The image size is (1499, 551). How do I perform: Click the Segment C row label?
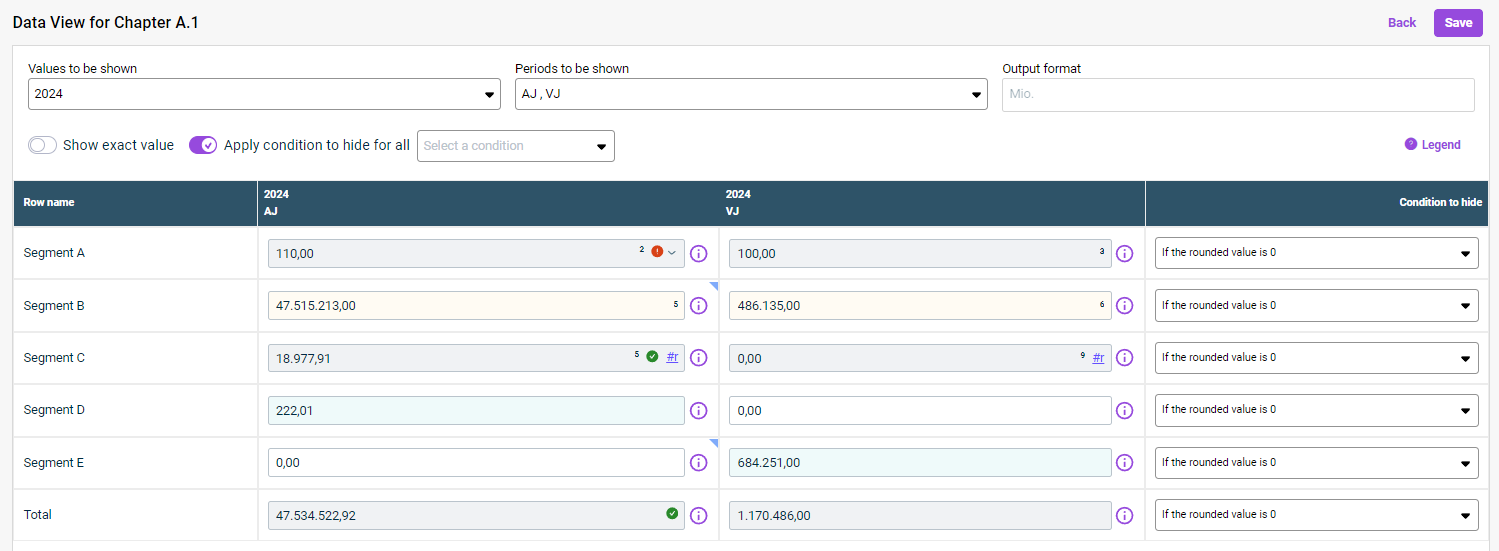(x=54, y=358)
